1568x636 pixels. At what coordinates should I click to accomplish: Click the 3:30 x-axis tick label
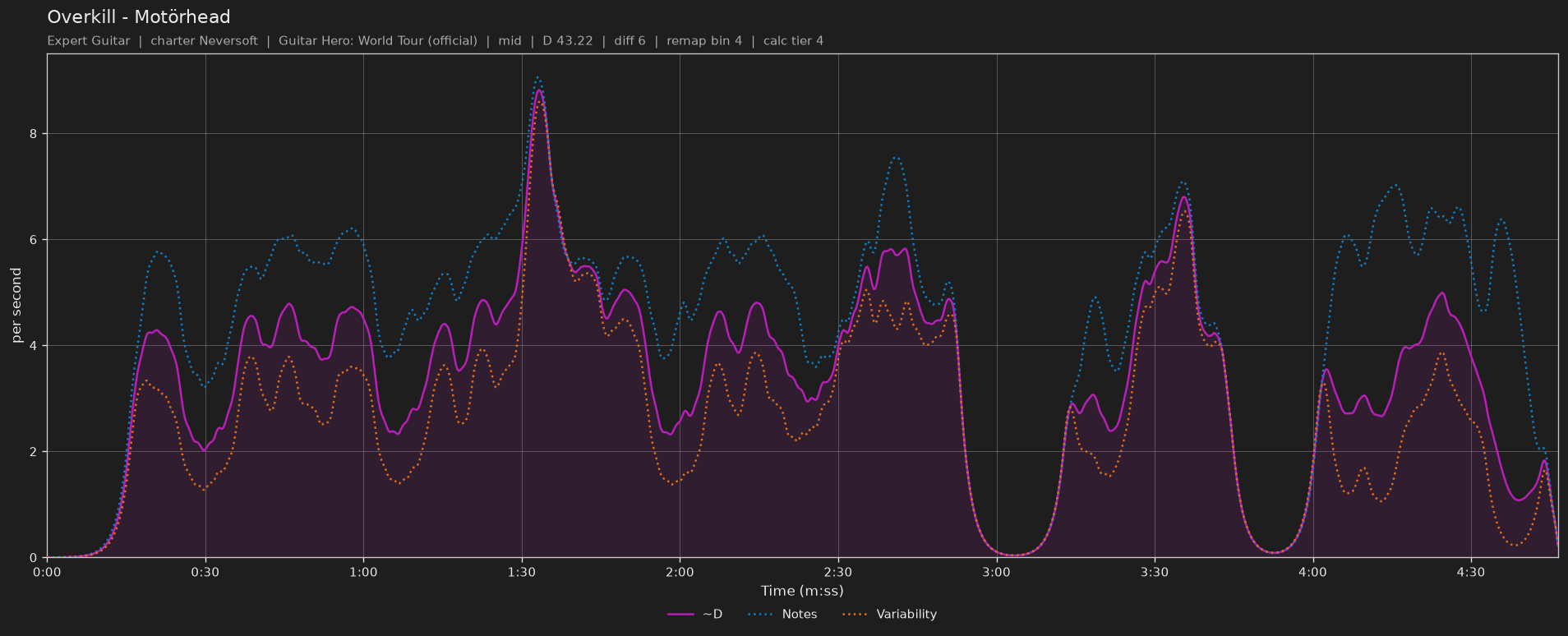click(1155, 572)
